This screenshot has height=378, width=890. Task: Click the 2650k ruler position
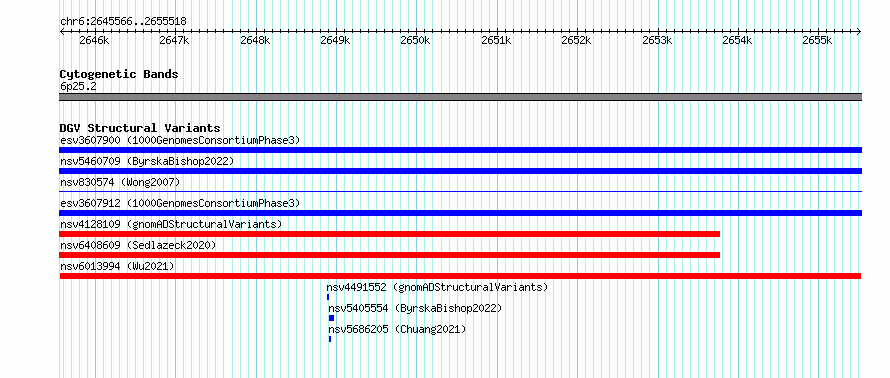(416, 40)
